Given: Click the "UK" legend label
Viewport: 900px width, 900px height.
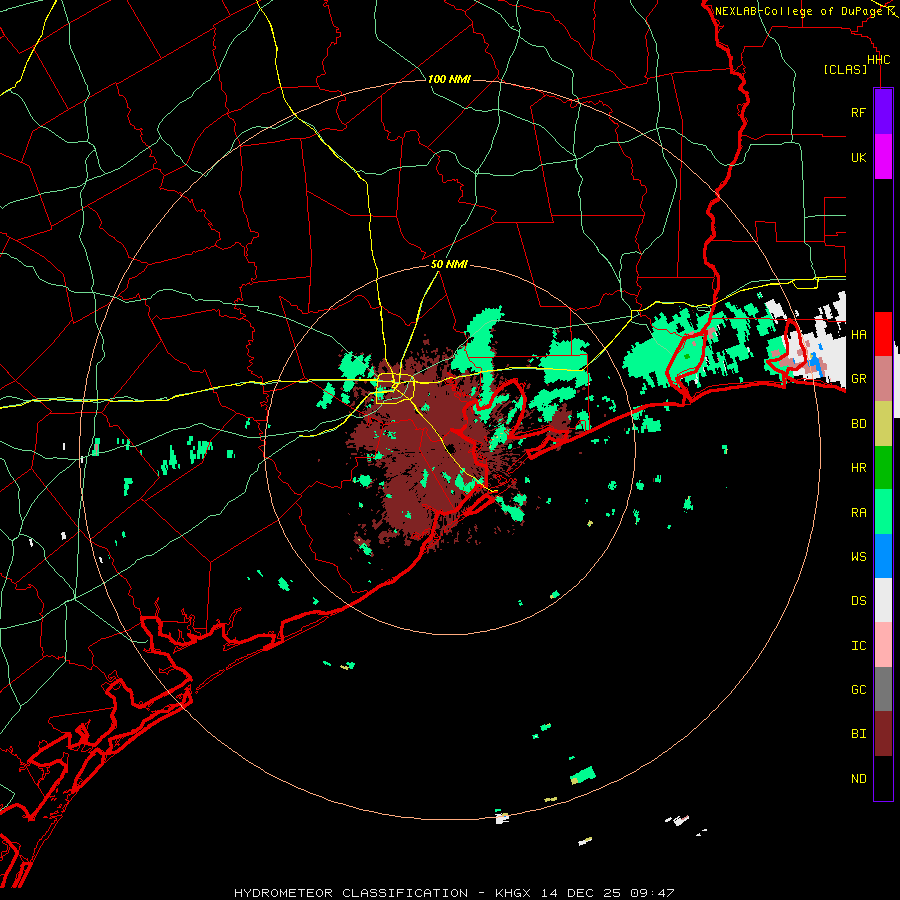Looking at the screenshot, I should pos(858,158).
